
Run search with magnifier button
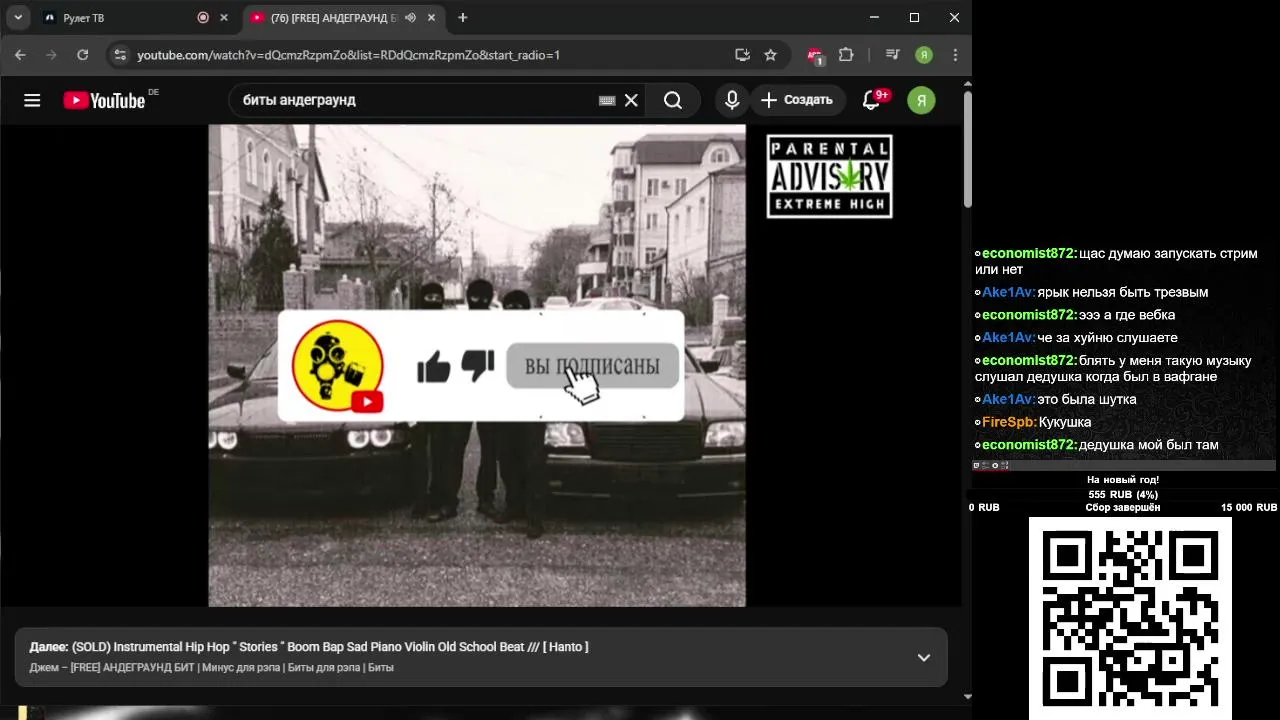click(673, 100)
